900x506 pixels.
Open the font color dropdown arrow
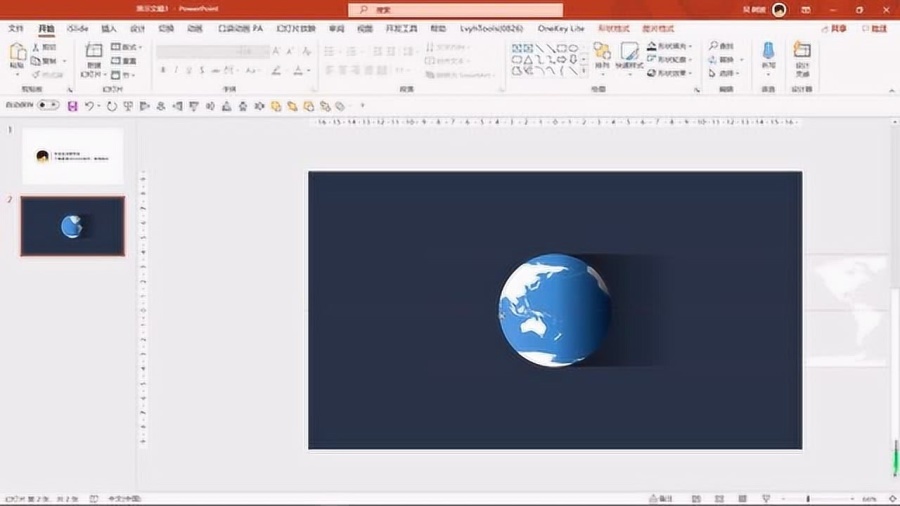[309, 71]
